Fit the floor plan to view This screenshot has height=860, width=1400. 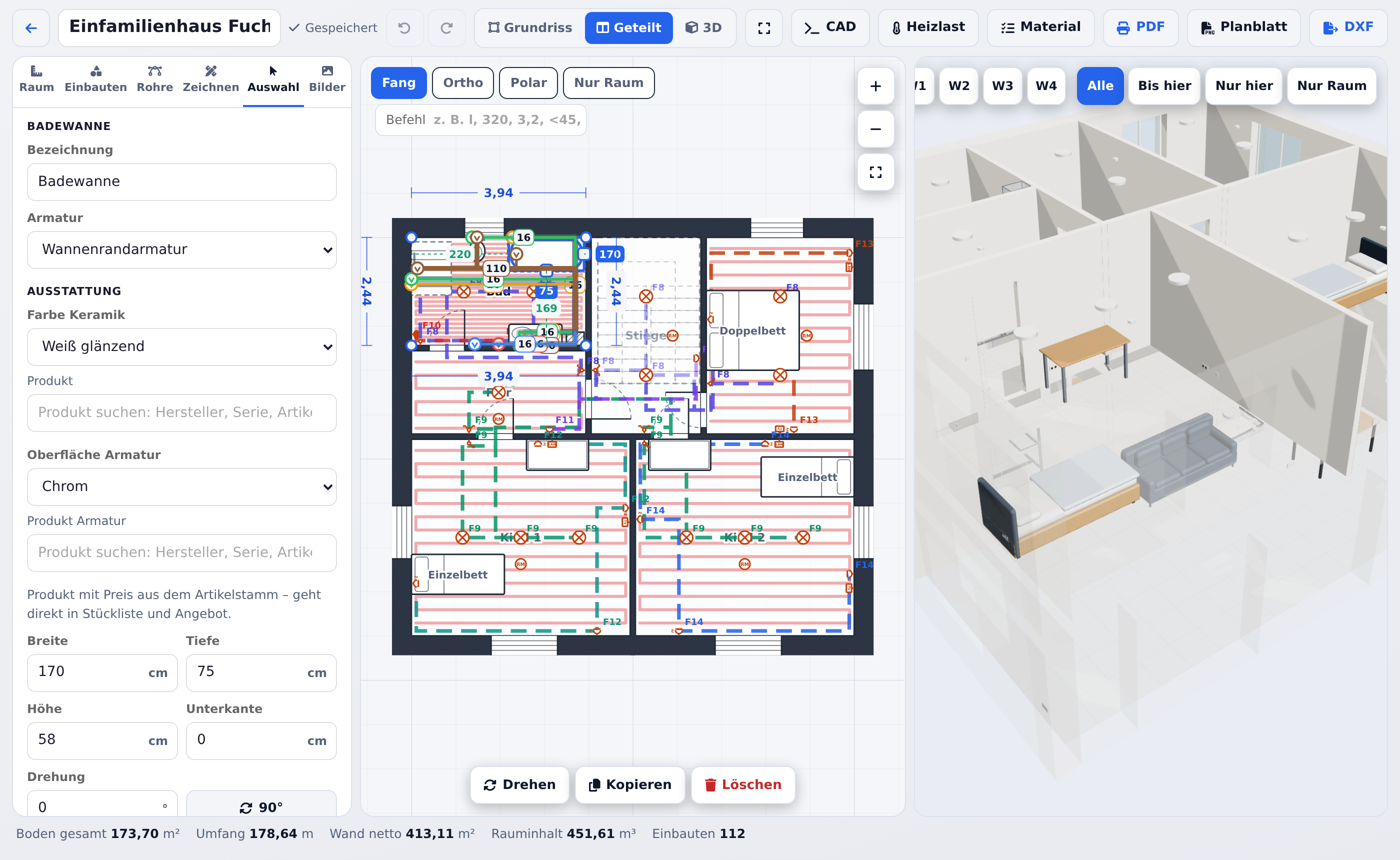click(x=875, y=172)
